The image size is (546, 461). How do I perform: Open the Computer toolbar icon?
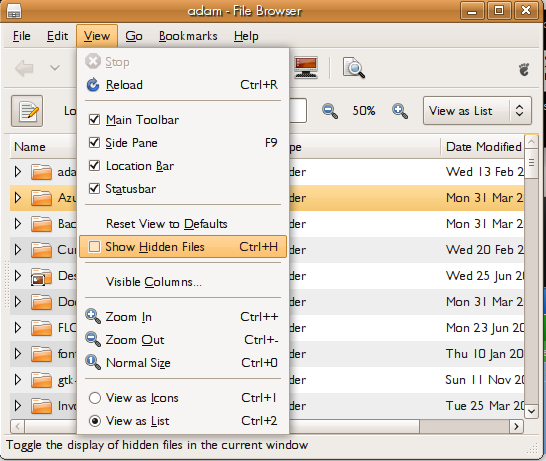tap(305, 67)
